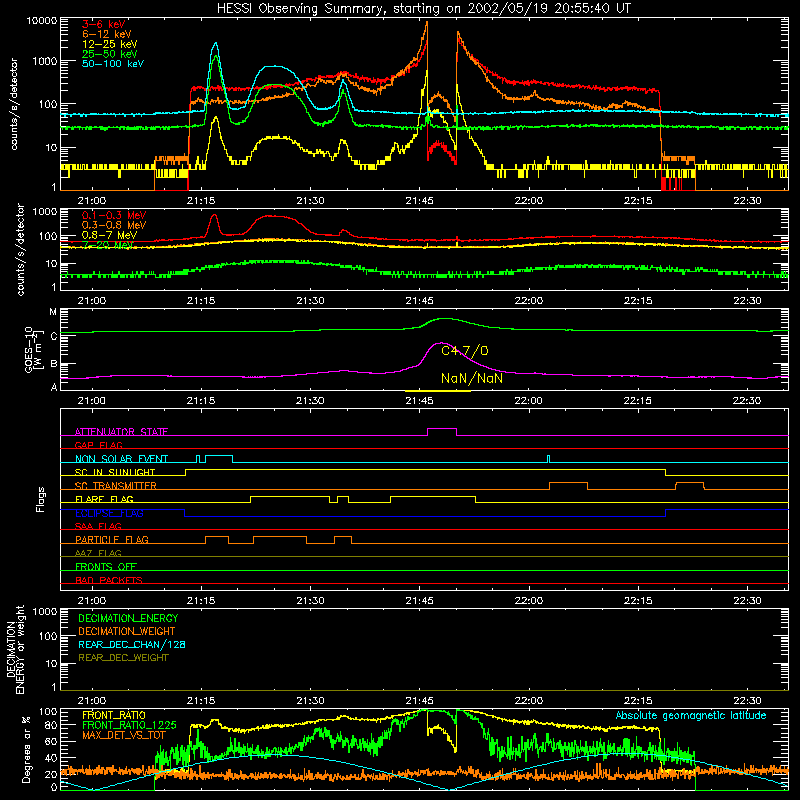Click the green 'FRONT_RATIO_1225' legend label
800x800 pixels.
[129, 725]
